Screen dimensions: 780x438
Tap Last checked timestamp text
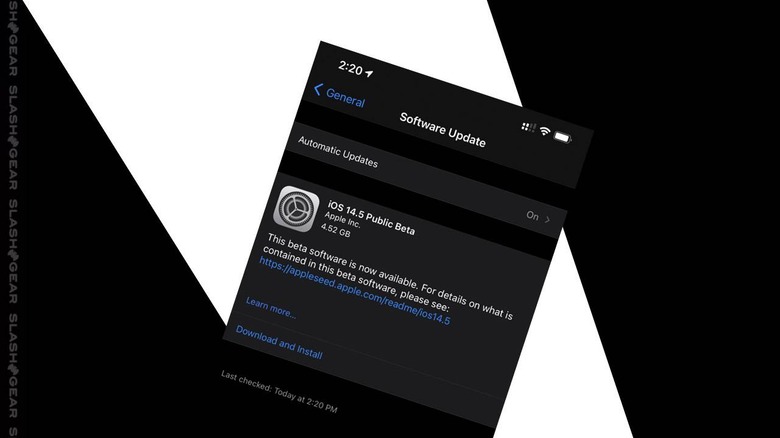[279, 391]
